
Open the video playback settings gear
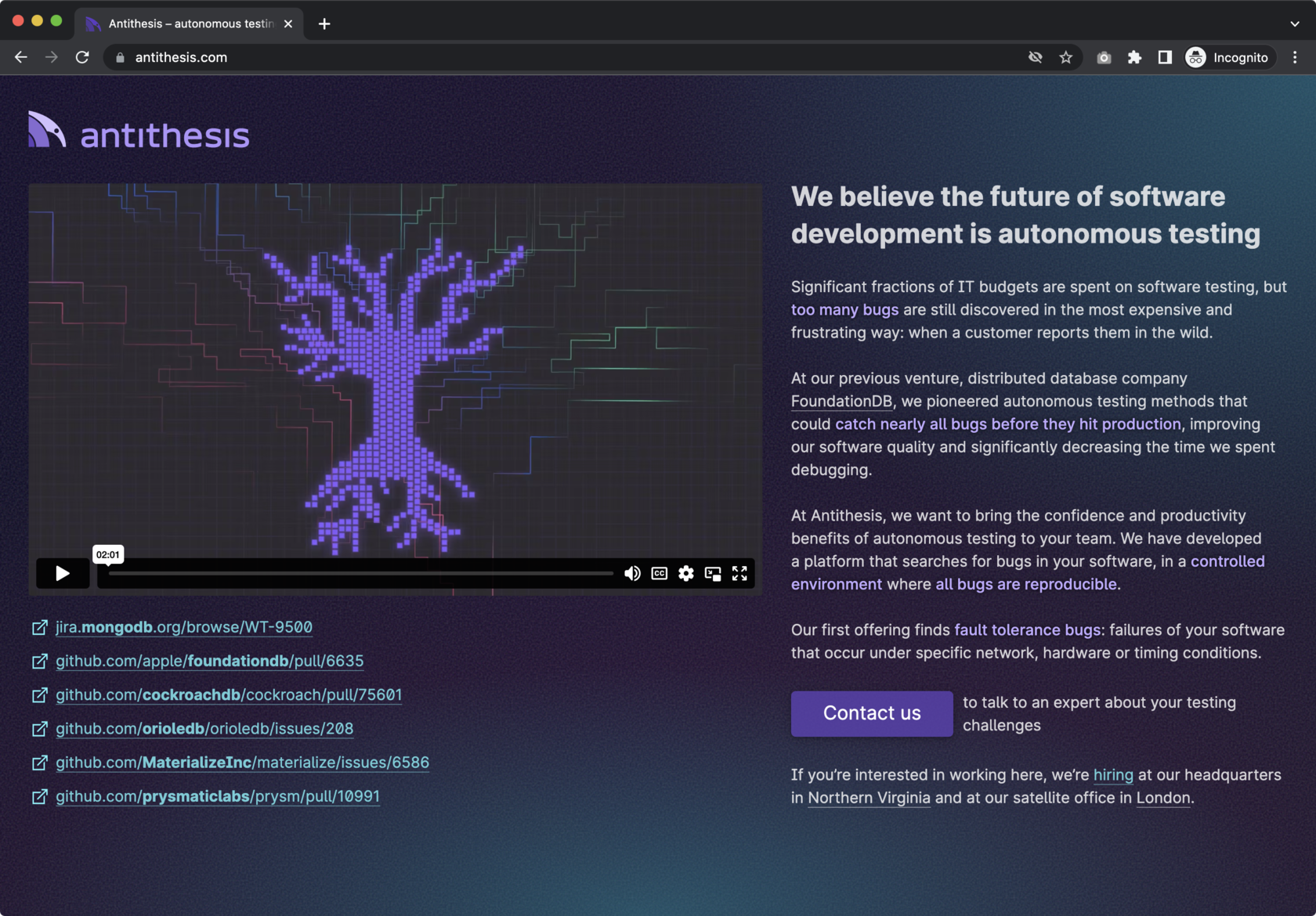coord(686,574)
